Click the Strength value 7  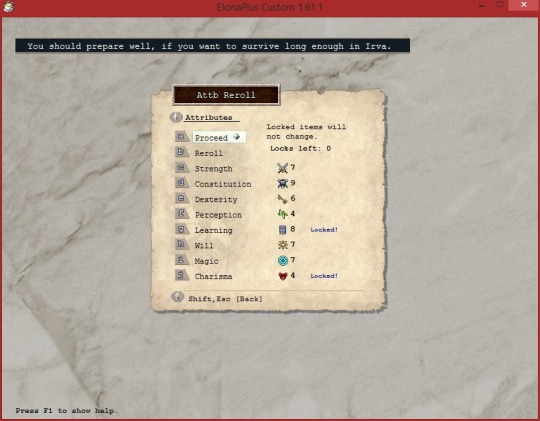293,167
